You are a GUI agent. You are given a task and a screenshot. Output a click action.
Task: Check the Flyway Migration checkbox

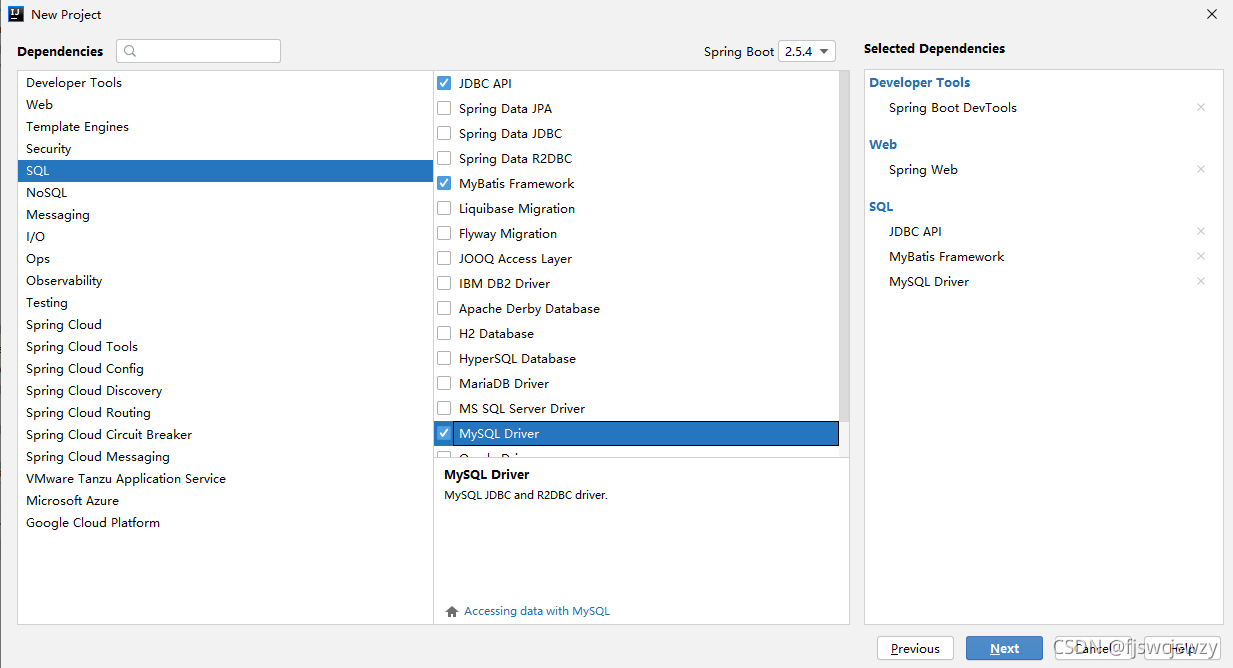[x=444, y=233]
